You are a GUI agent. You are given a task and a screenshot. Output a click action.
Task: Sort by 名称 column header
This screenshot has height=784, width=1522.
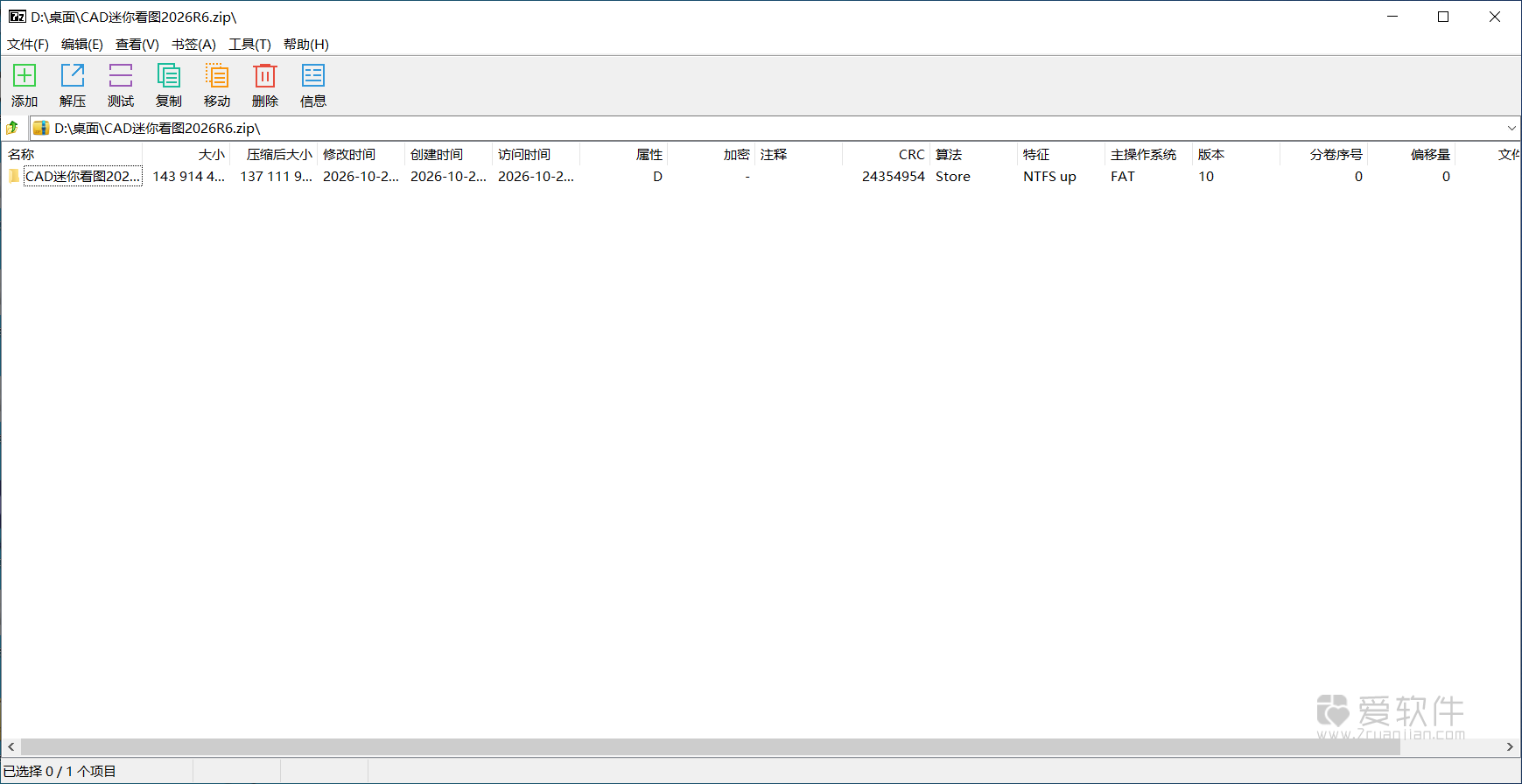(72, 154)
